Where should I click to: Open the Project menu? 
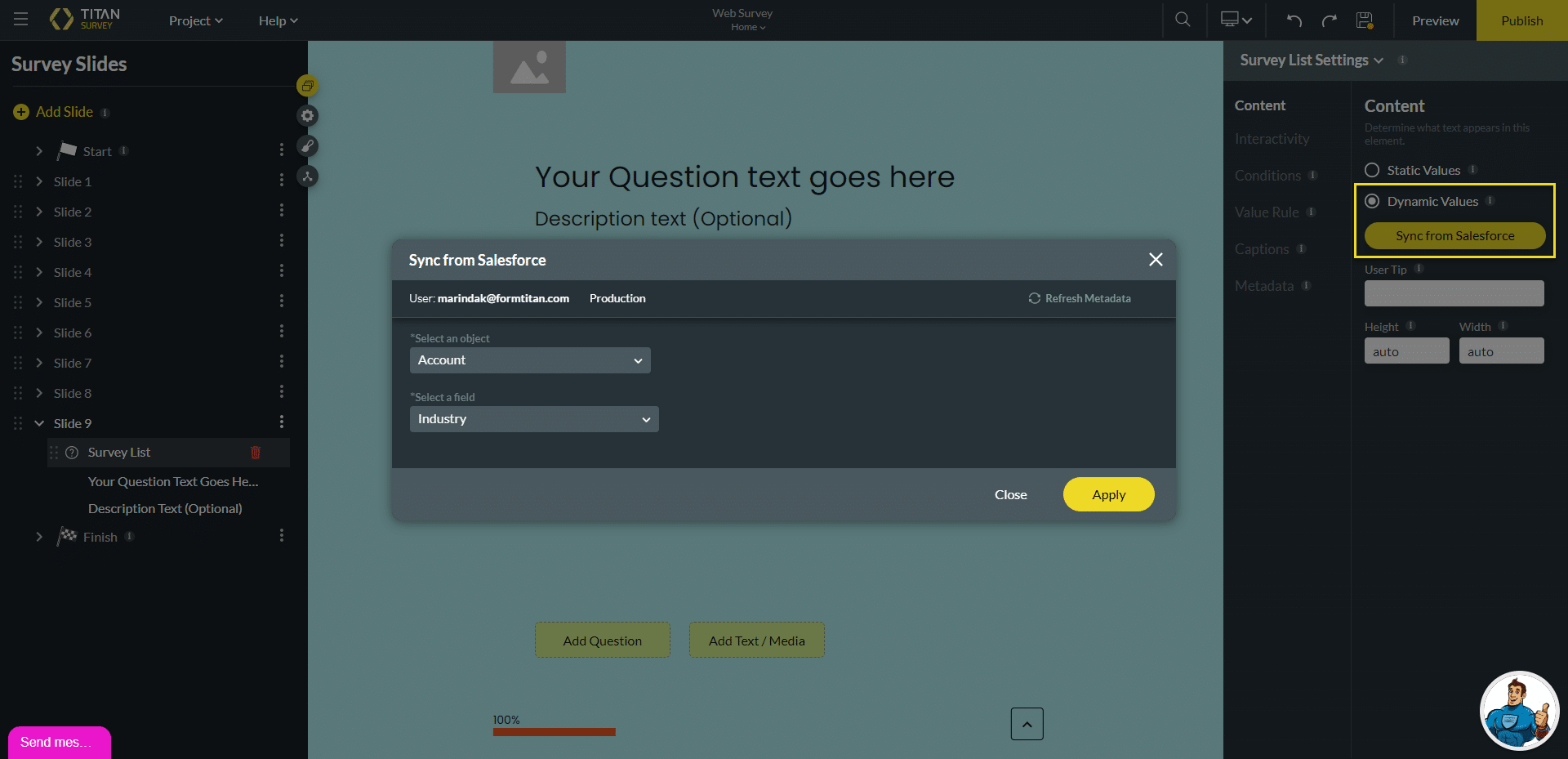[195, 21]
